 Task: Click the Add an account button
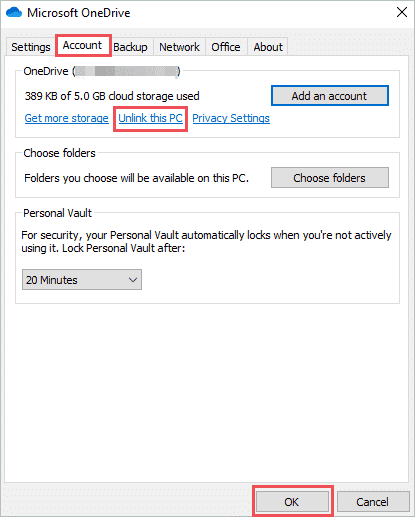(330, 96)
